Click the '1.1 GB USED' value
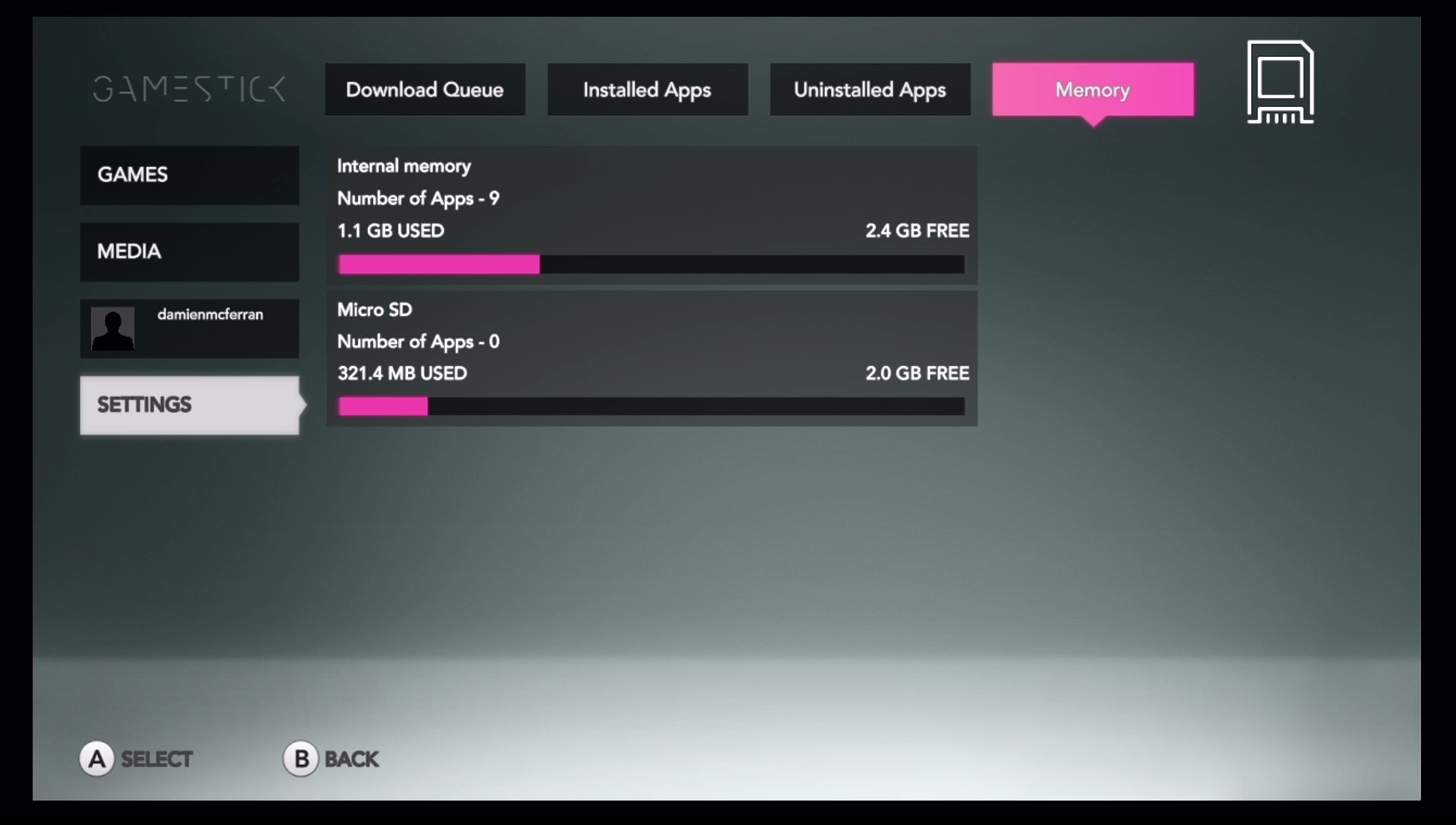The width and height of the screenshot is (1456, 825). pos(391,231)
